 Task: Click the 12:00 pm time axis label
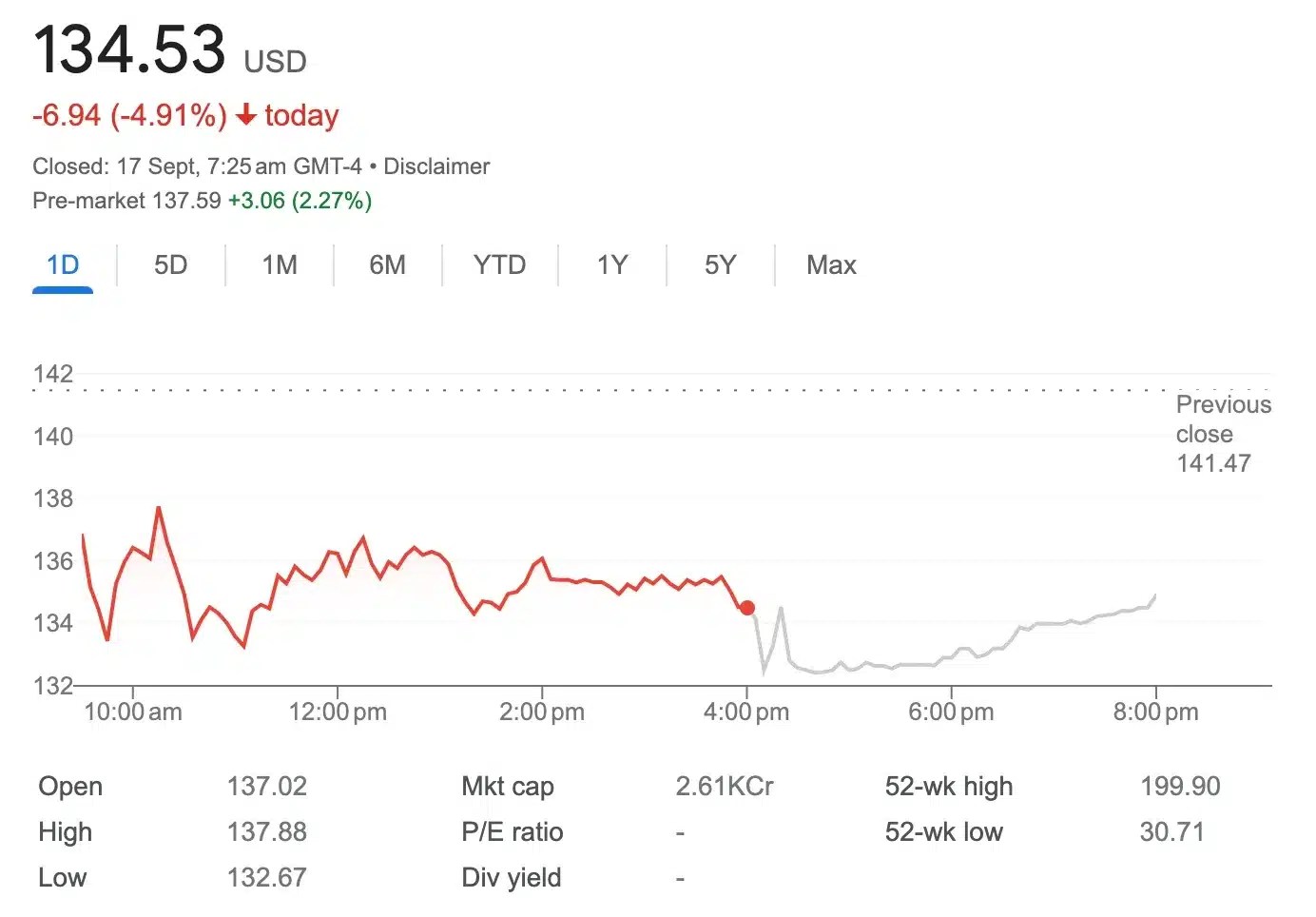[338, 712]
